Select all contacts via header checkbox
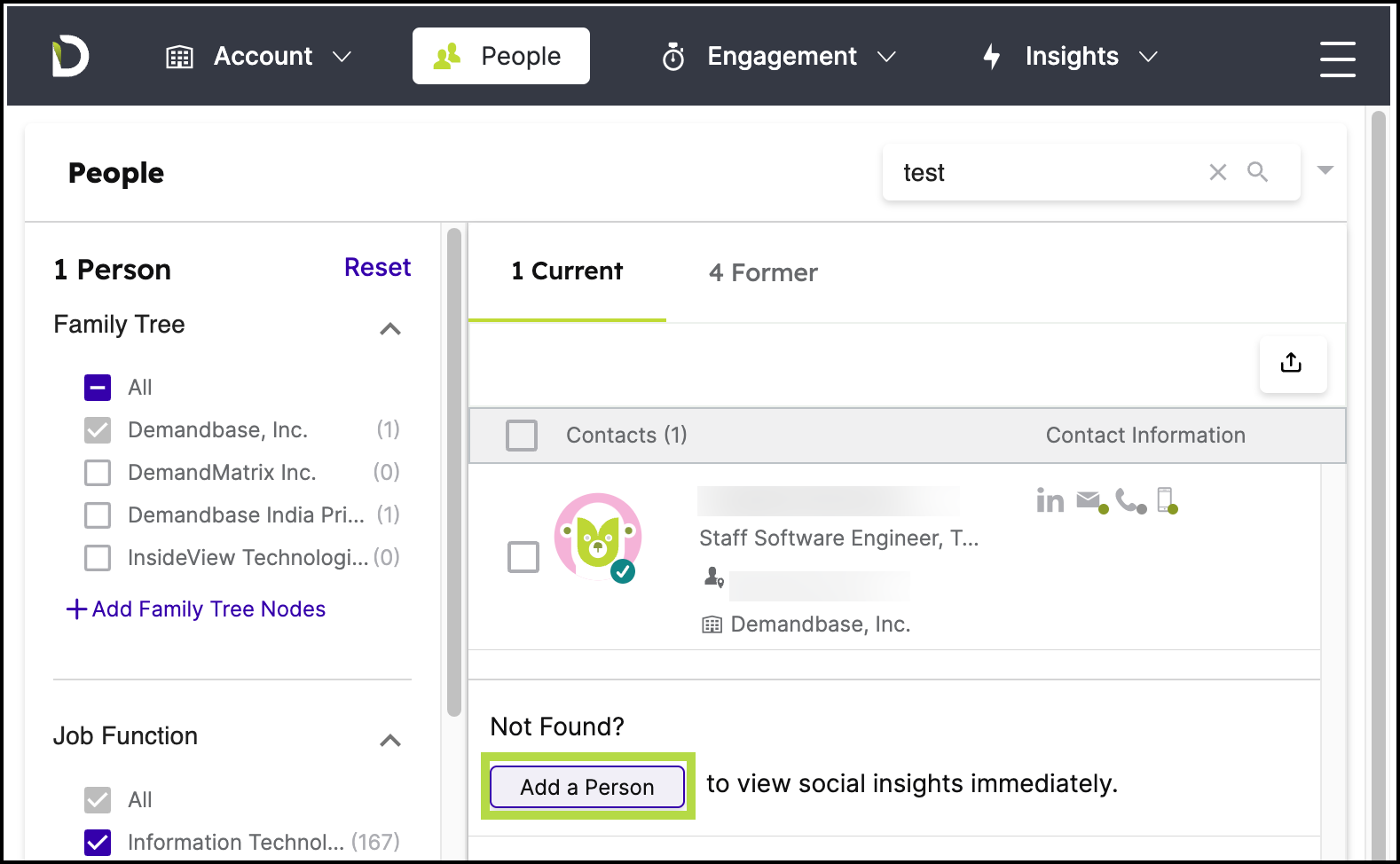 (522, 436)
